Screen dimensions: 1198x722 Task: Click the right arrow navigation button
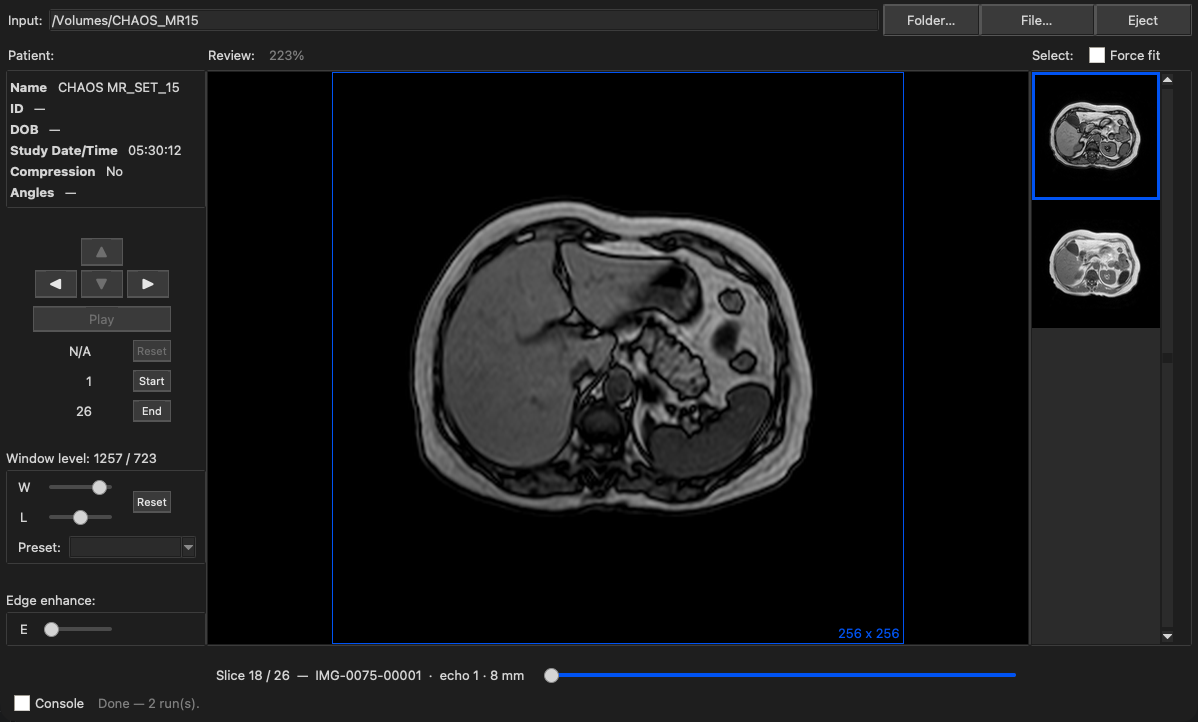point(147,283)
